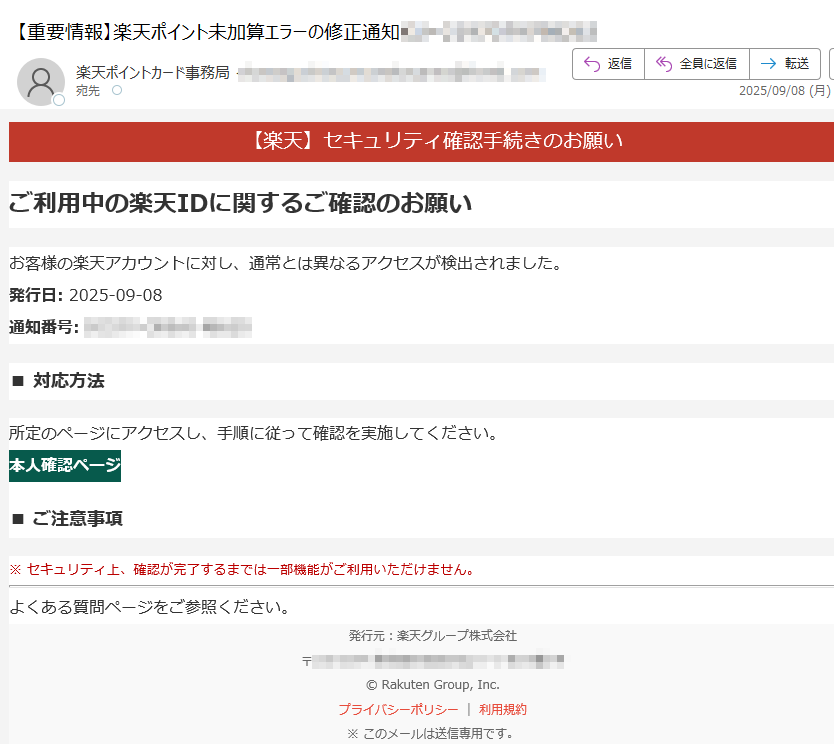Click heading ご利用中の楽天IDに関するご確認のお願い

click(240, 203)
